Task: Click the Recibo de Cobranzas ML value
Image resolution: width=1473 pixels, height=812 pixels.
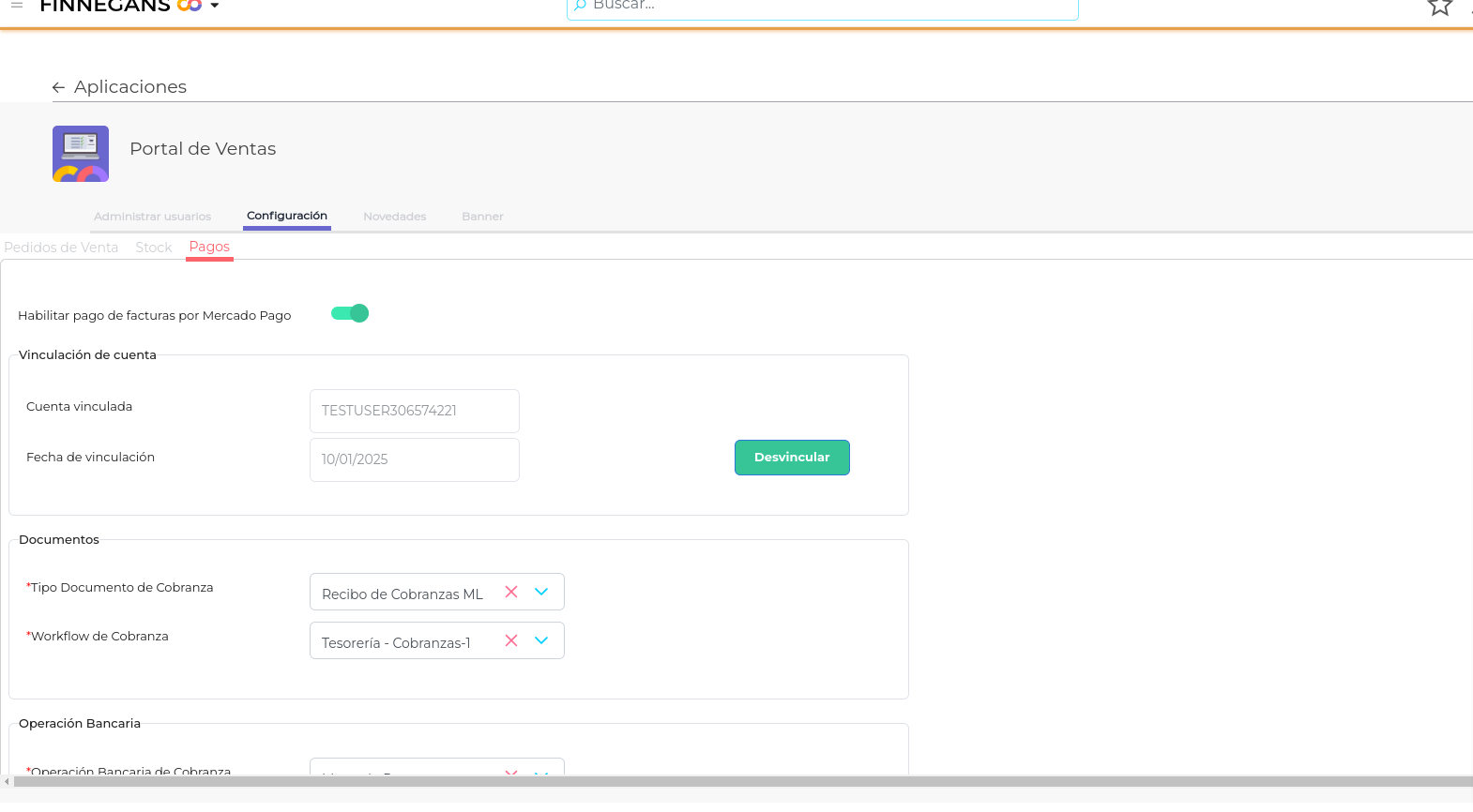Action: (x=402, y=594)
